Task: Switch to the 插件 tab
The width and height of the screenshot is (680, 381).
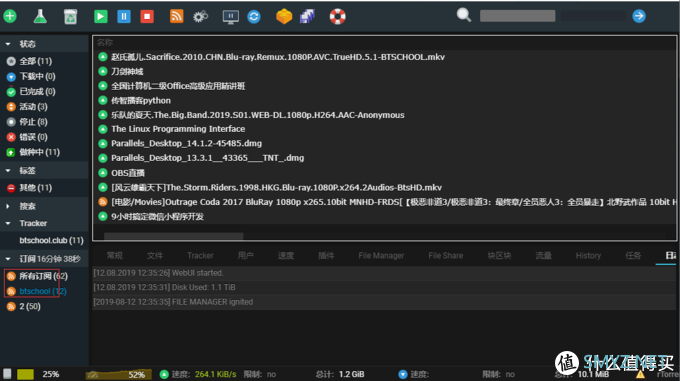Action: [x=326, y=255]
